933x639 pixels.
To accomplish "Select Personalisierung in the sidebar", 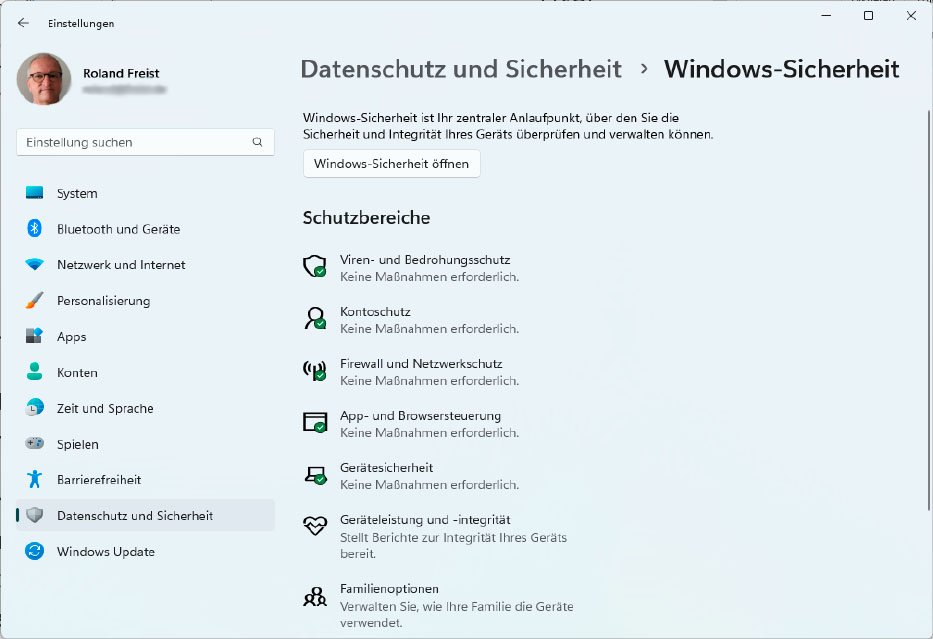I will (x=104, y=301).
